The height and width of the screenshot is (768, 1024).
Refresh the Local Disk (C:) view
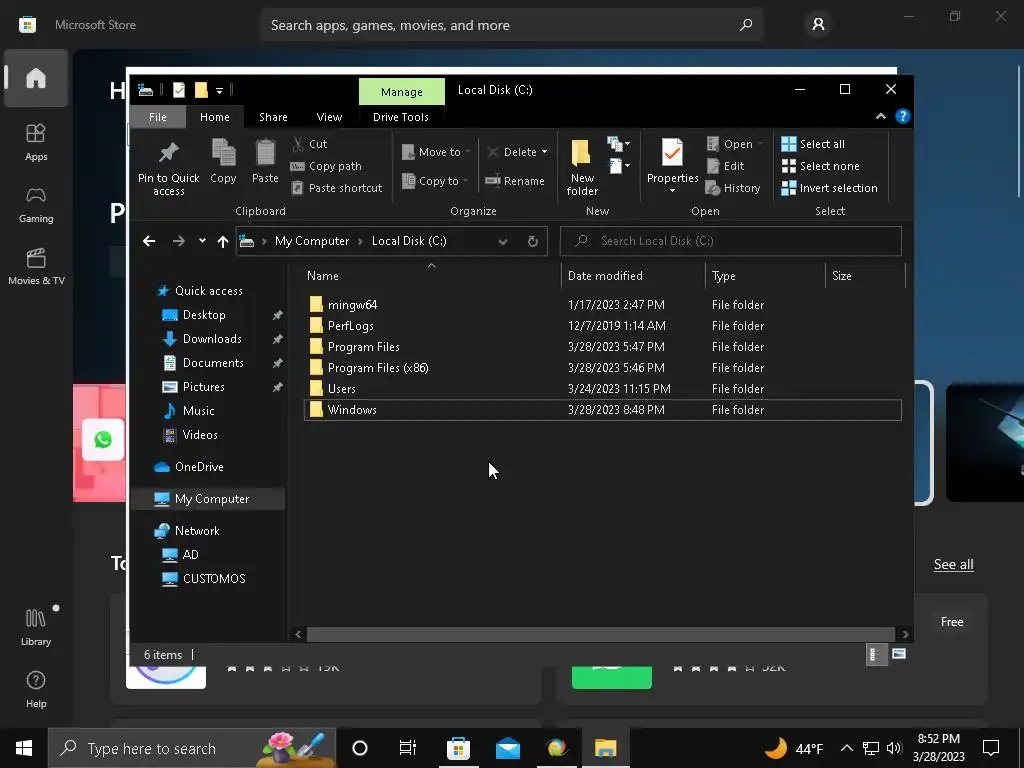[533, 241]
